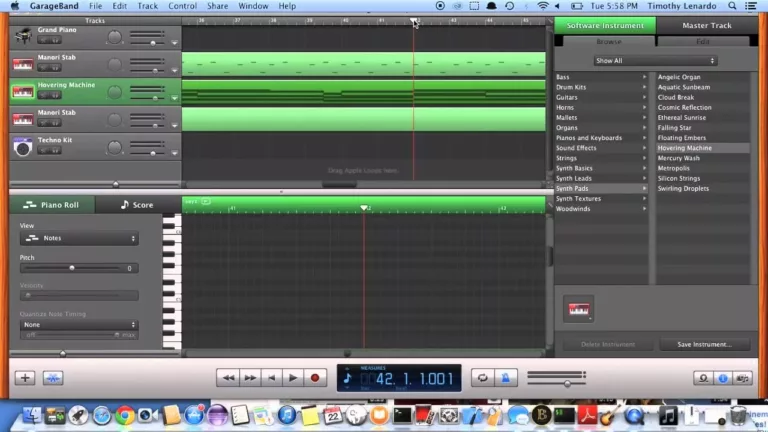Viewport: 768px width, 432px height.
Task: Click the LCD measures time display
Action: coord(399,378)
